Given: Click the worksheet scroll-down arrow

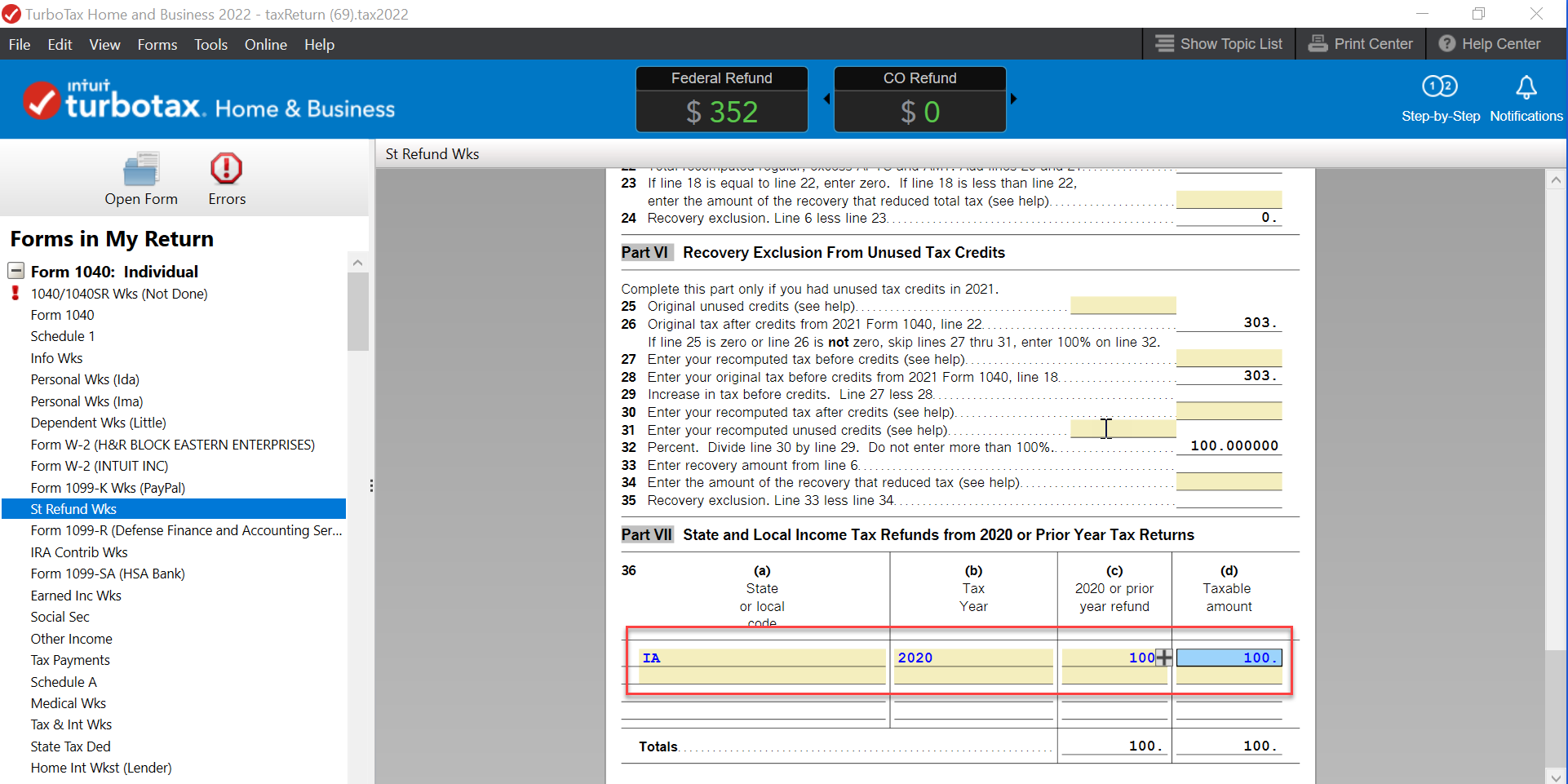Looking at the screenshot, I should 1556,777.
